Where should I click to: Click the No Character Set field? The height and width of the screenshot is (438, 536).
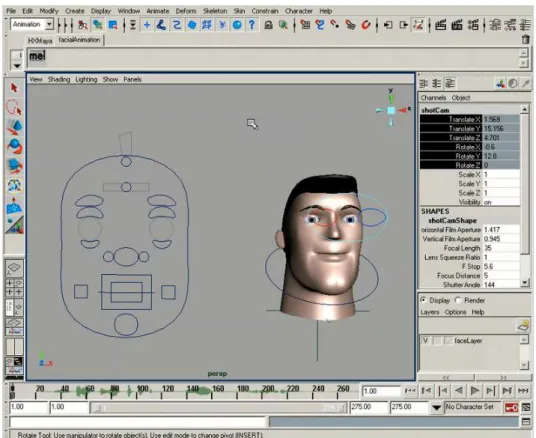tap(473, 407)
